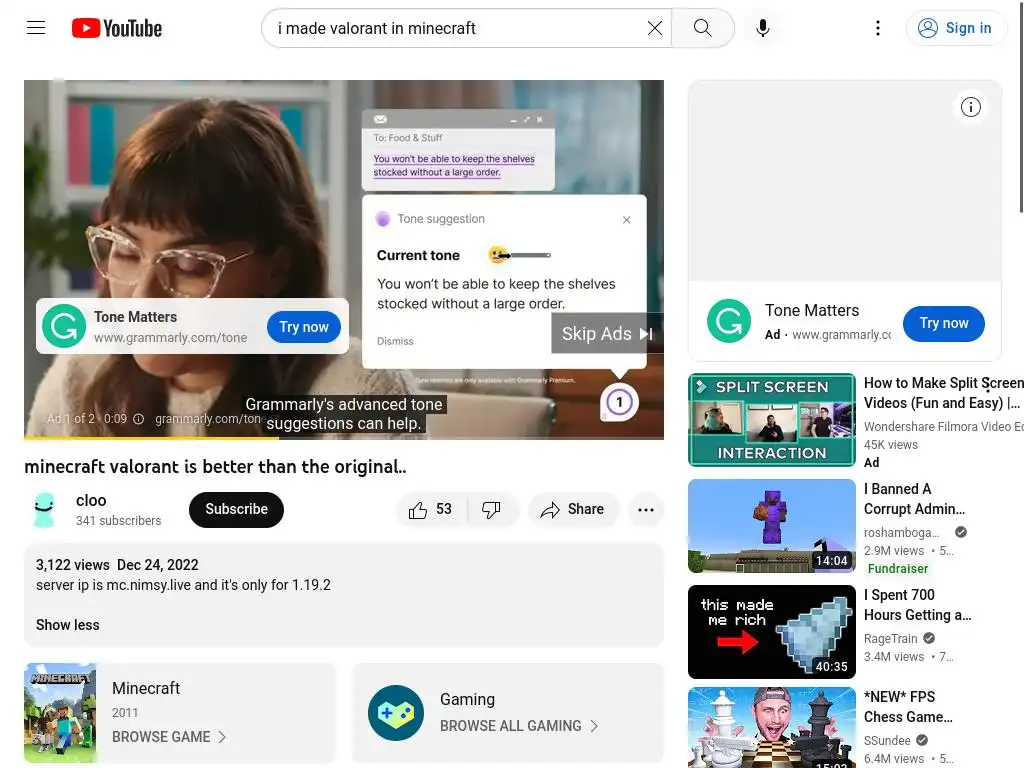This screenshot has width=1024, height=768.
Task: Start voice search with microphone icon
Action: coord(762,28)
